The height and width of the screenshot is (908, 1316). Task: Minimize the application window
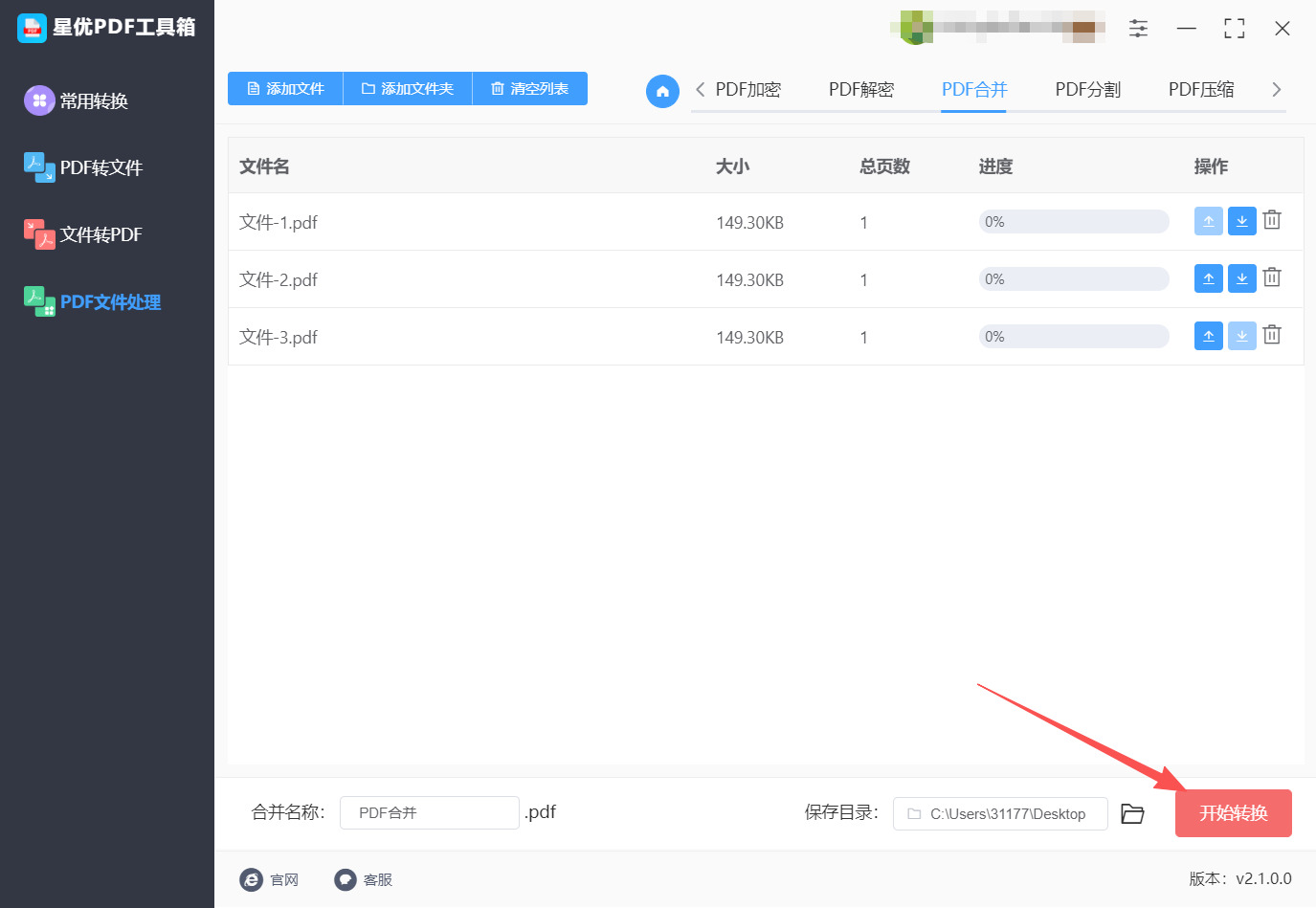tap(1187, 29)
